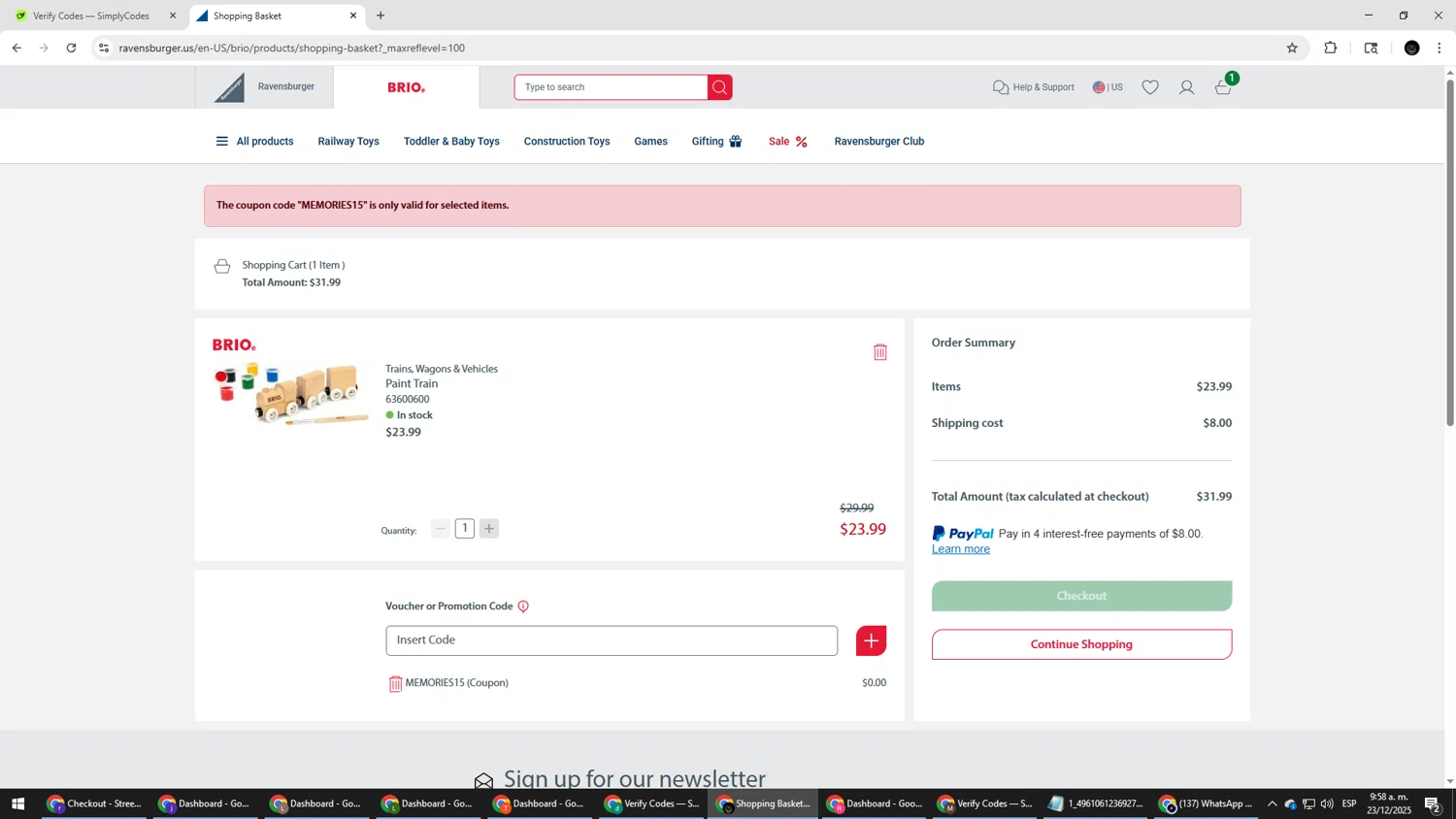This screenshot has height=819, width=1456.
Task: Remove Paint Train with trash icon
Action: (880, 352)
